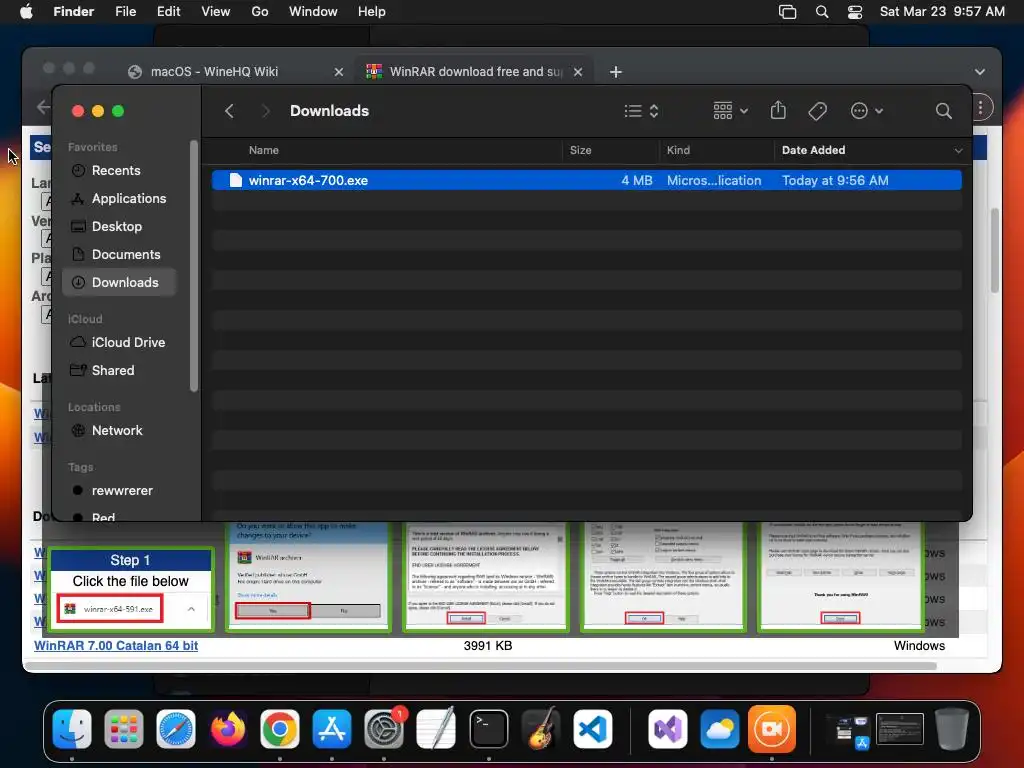
Task: Sort by Name column header
Action: (x=263, y=150)
